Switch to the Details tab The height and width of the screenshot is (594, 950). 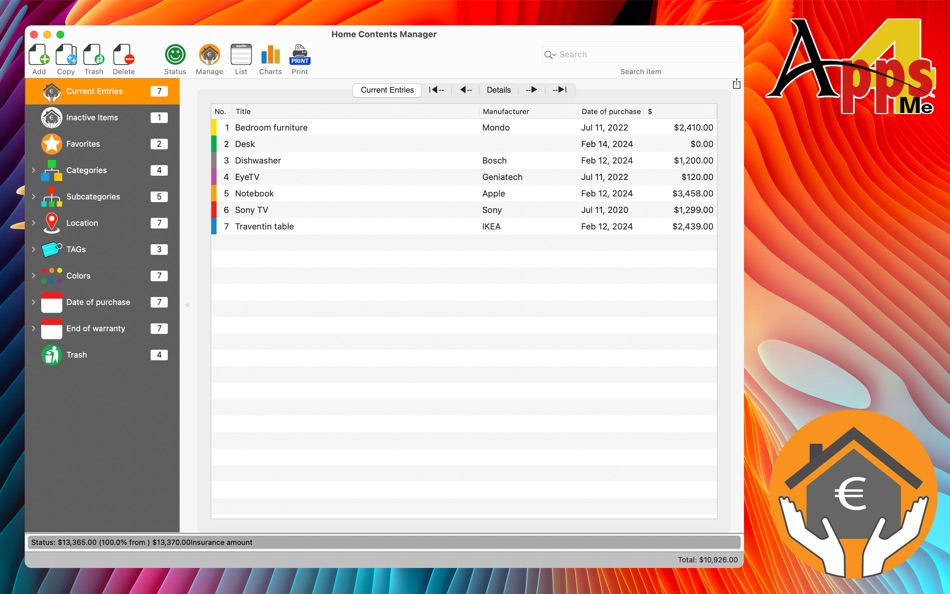click(498, 89)
